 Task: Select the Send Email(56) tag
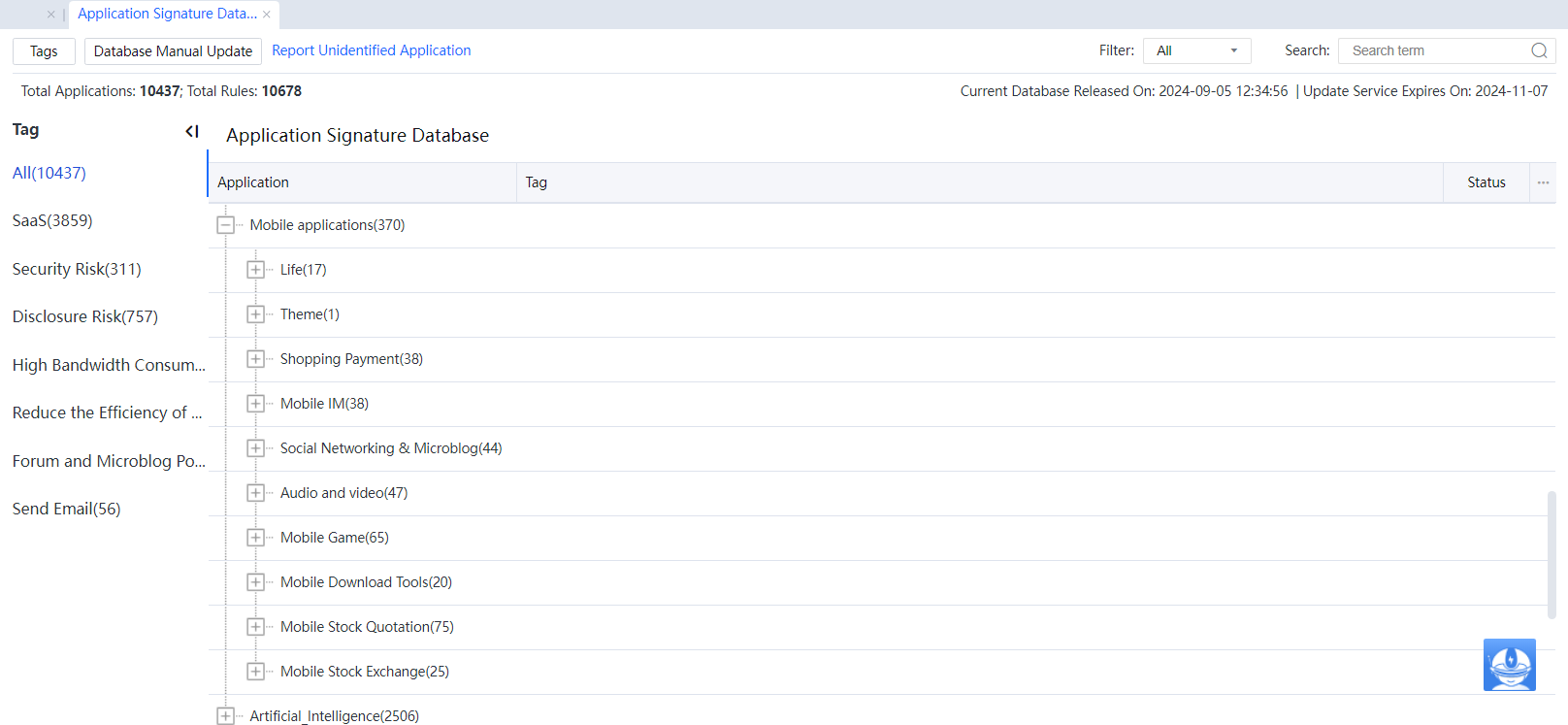point(66,509)
